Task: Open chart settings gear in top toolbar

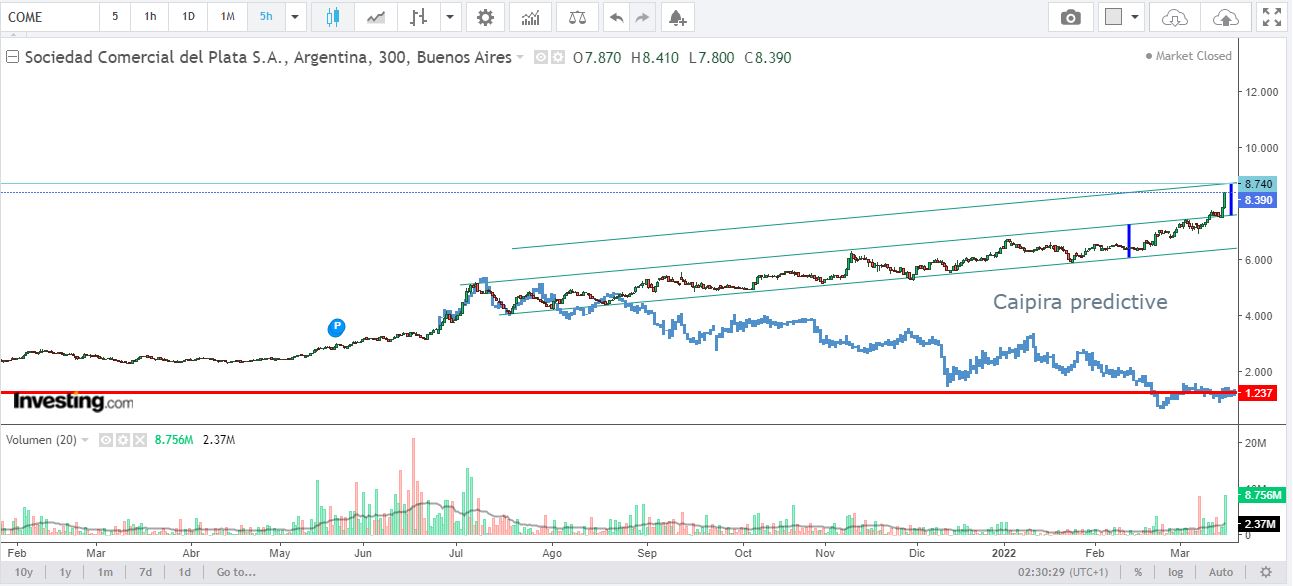Action: click(x=485, y=17)
